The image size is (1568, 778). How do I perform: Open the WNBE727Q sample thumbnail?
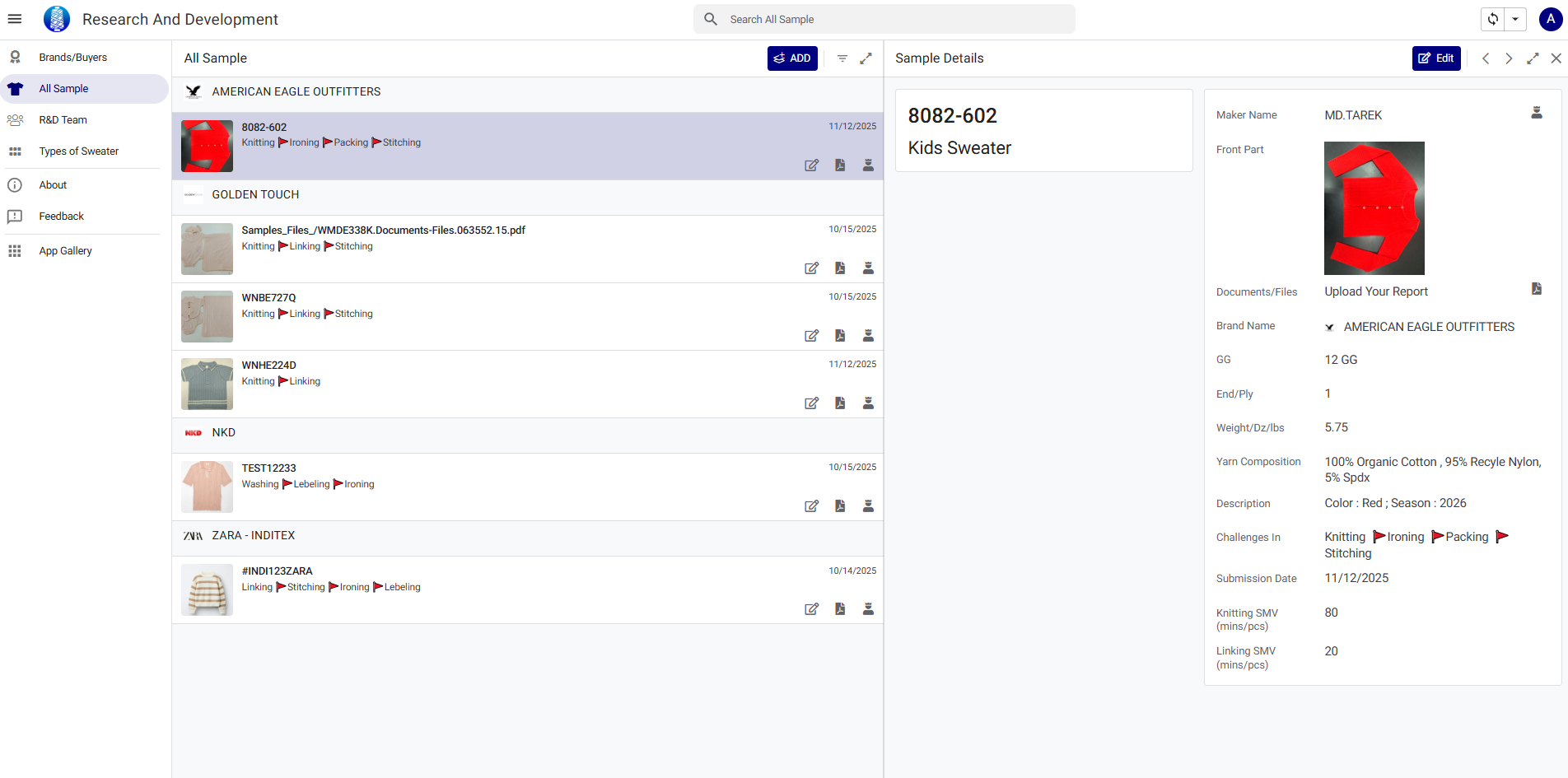point(207,316)
